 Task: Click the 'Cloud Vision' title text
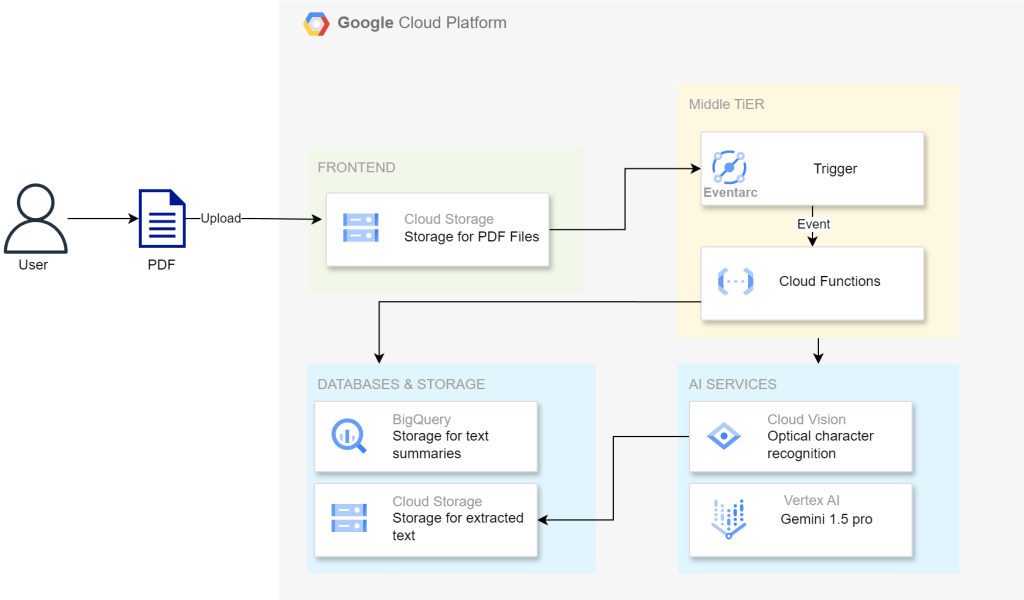pyautogui.click(x=807, y=419)
